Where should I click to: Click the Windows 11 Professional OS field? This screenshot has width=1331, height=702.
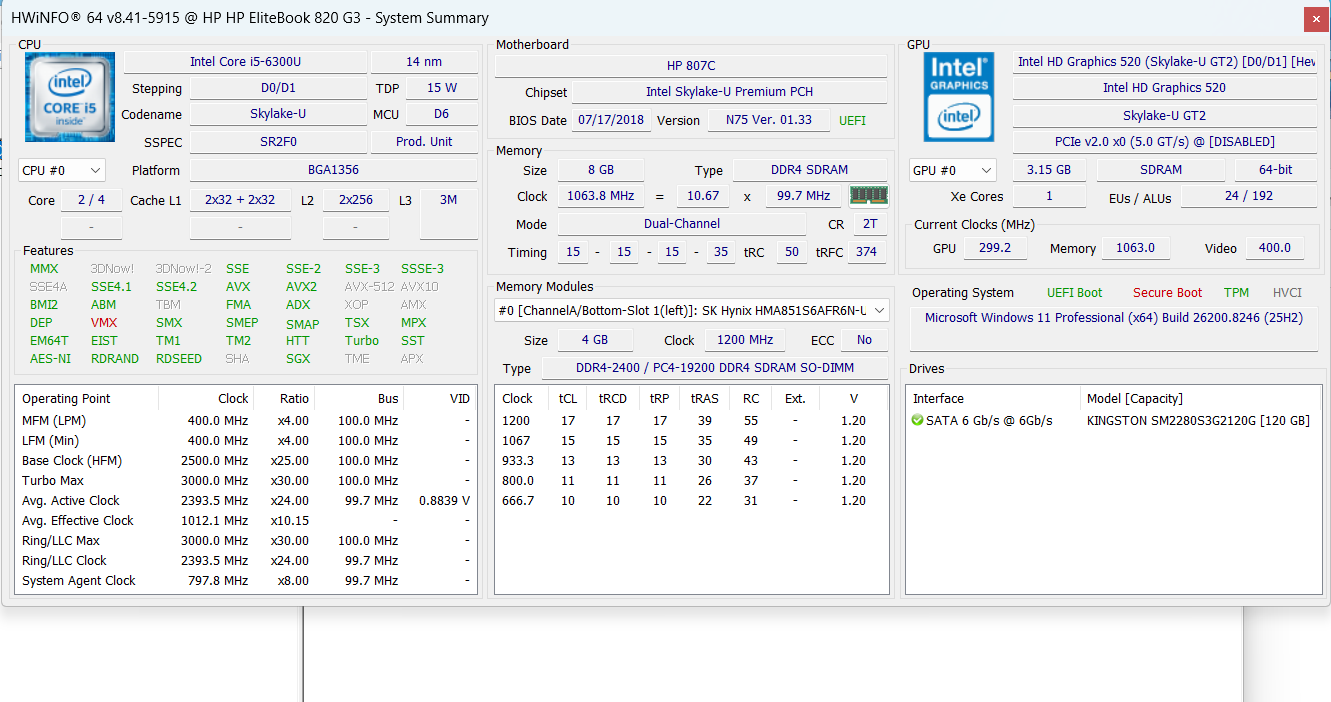(1114, 318)
